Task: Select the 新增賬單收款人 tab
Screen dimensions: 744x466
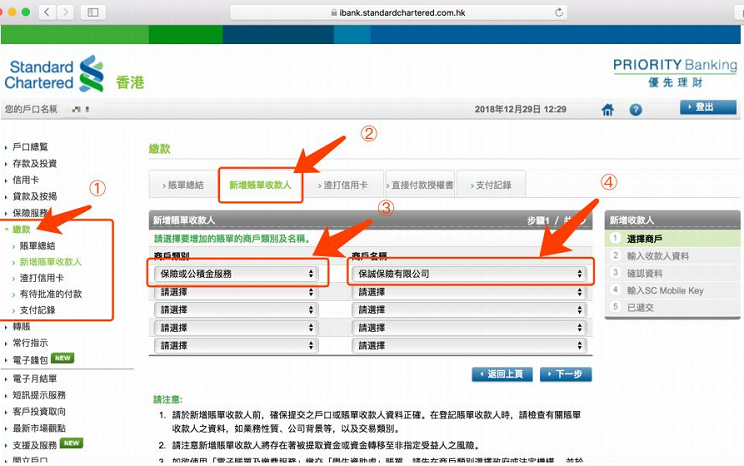Action: pyautogui.click(x=260, y=185)
